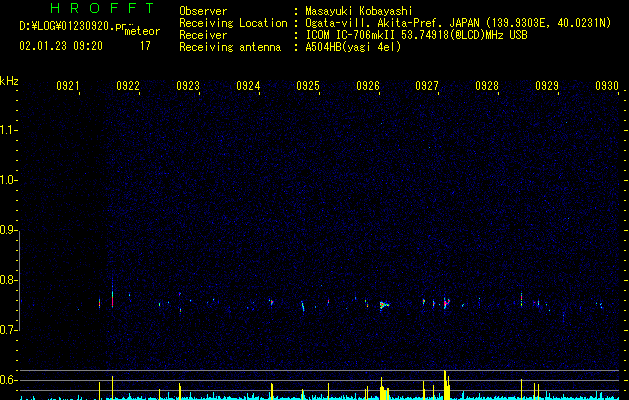Viewport: 629px width, 400px height.
Task: Click the Receiving antenna label
Action: tap(230, 47)
